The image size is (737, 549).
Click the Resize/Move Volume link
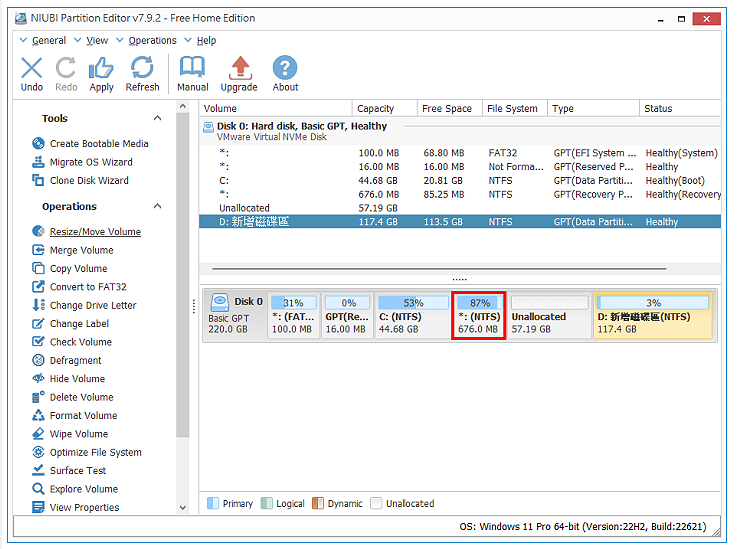[95, 232]
